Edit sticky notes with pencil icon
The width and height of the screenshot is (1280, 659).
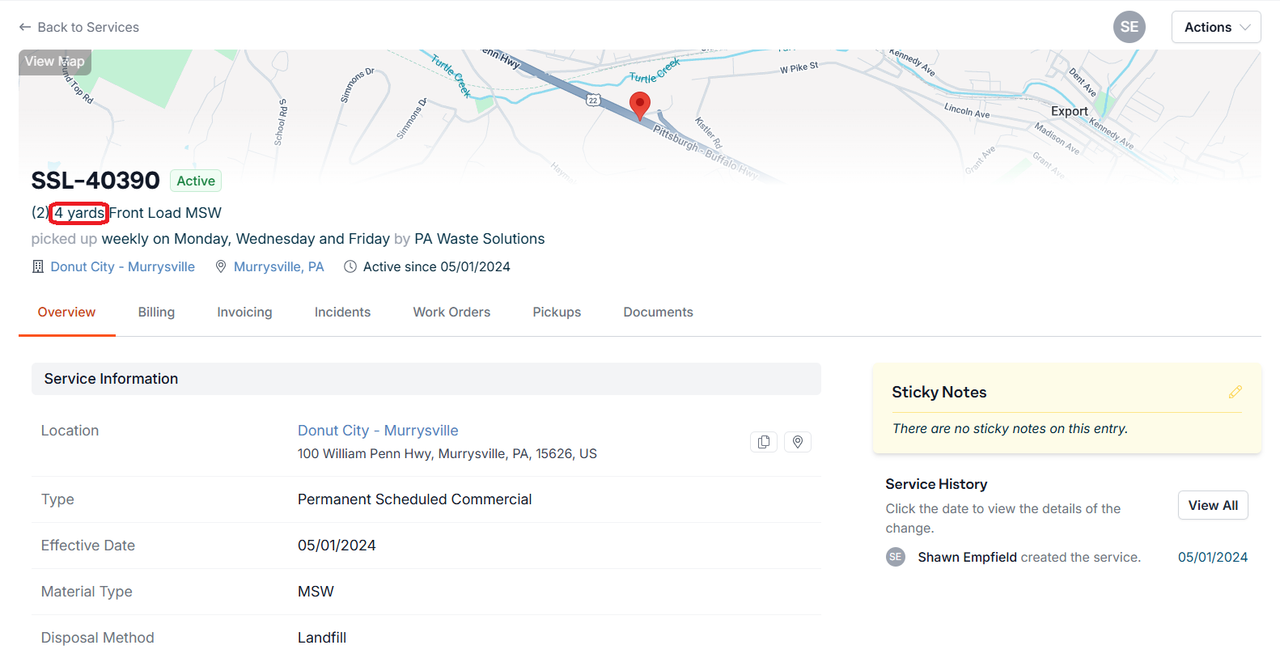(1235, 392)
